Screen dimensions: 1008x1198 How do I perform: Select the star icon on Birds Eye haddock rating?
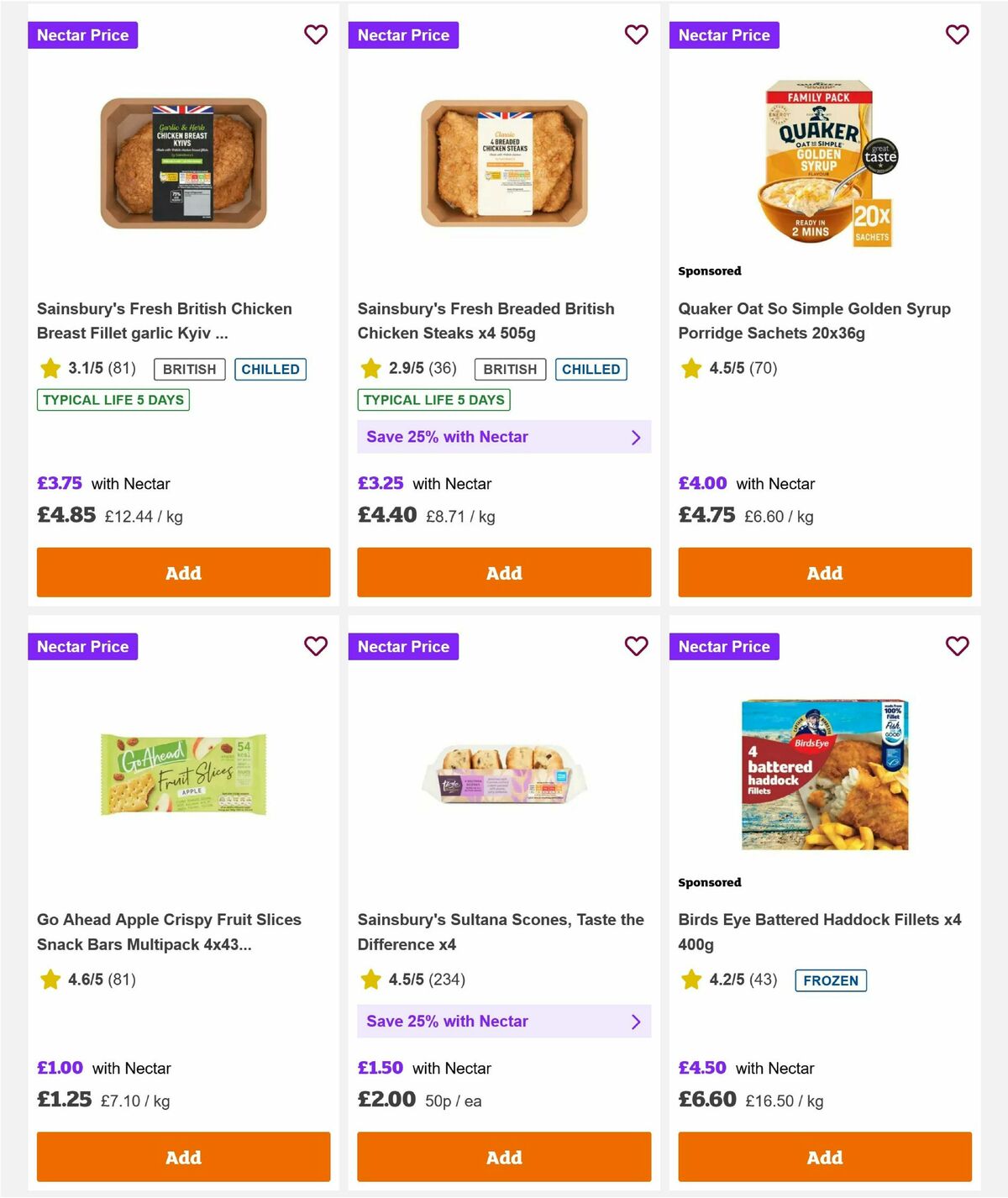point(691,979)
